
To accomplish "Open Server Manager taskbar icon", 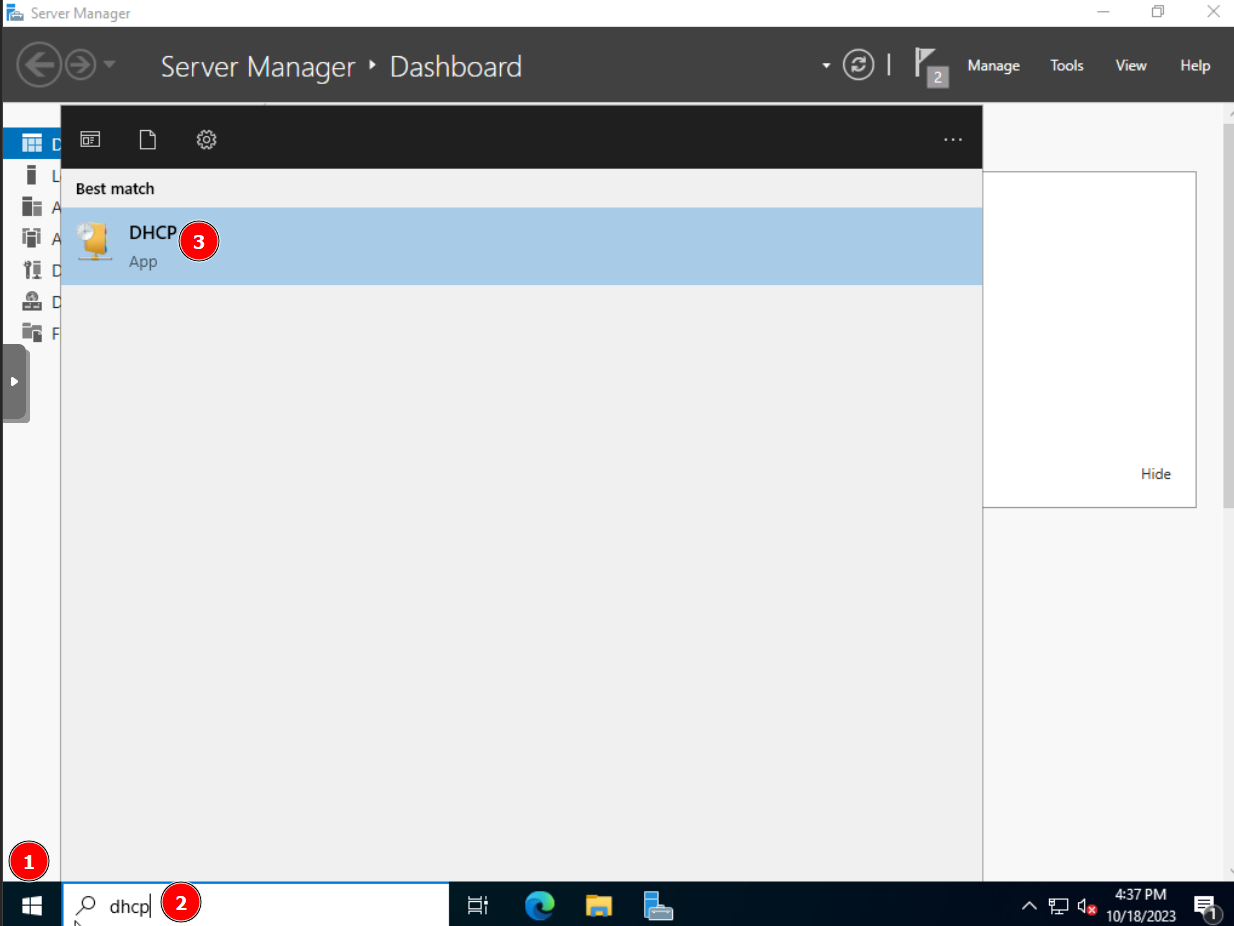I will (x=657, y=906).
